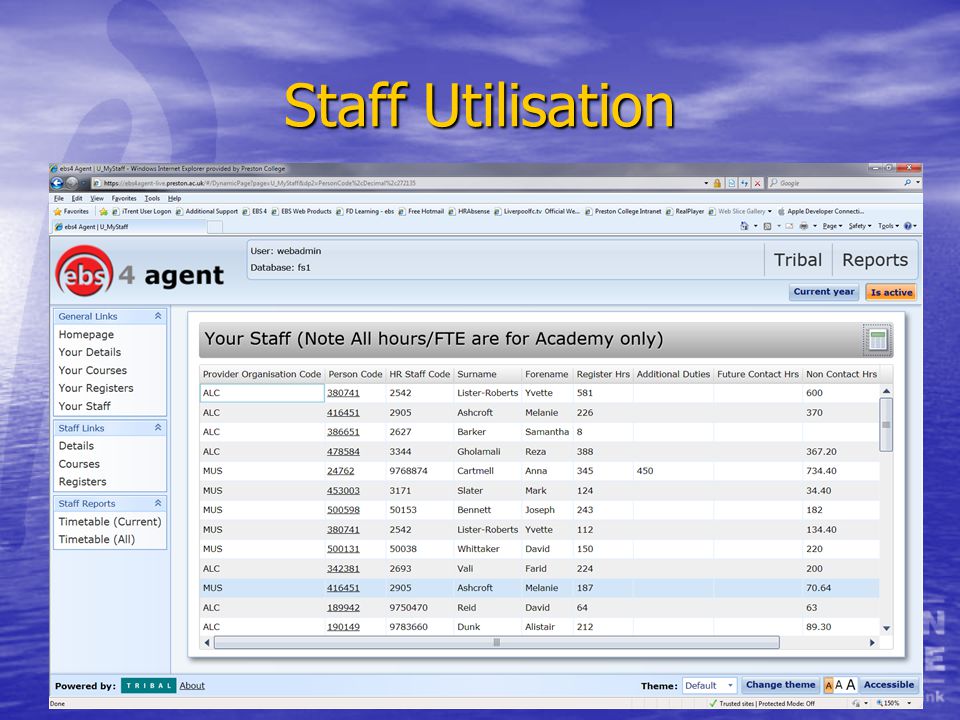Click the browser Forward arrow button
Screen dimensions: 960x720
72,182
